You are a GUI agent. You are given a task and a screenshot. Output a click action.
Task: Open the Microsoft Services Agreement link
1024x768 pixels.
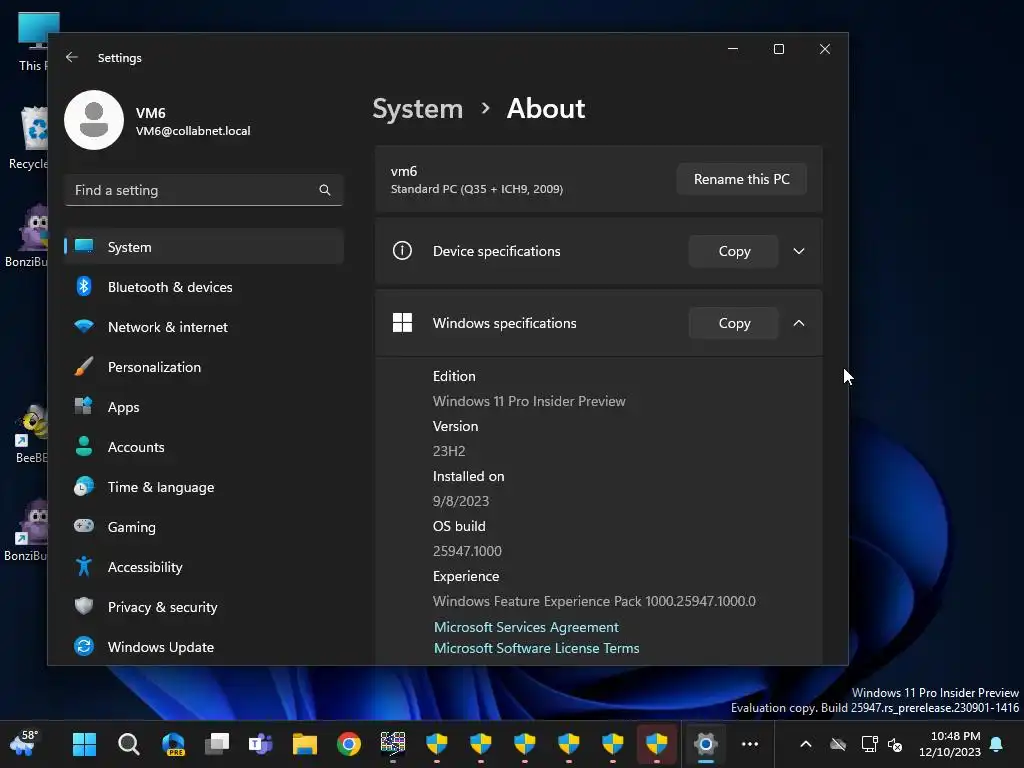pyautogui.click(x=526, y=627)
